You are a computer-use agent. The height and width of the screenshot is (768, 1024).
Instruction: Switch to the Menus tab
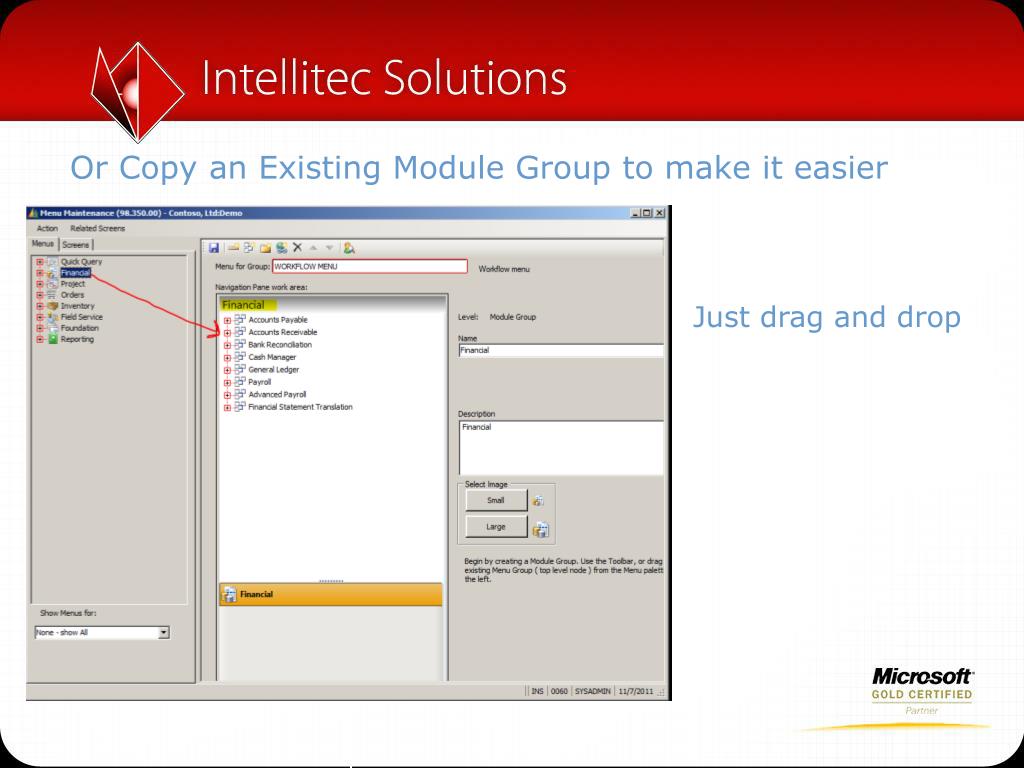(43, 244)
